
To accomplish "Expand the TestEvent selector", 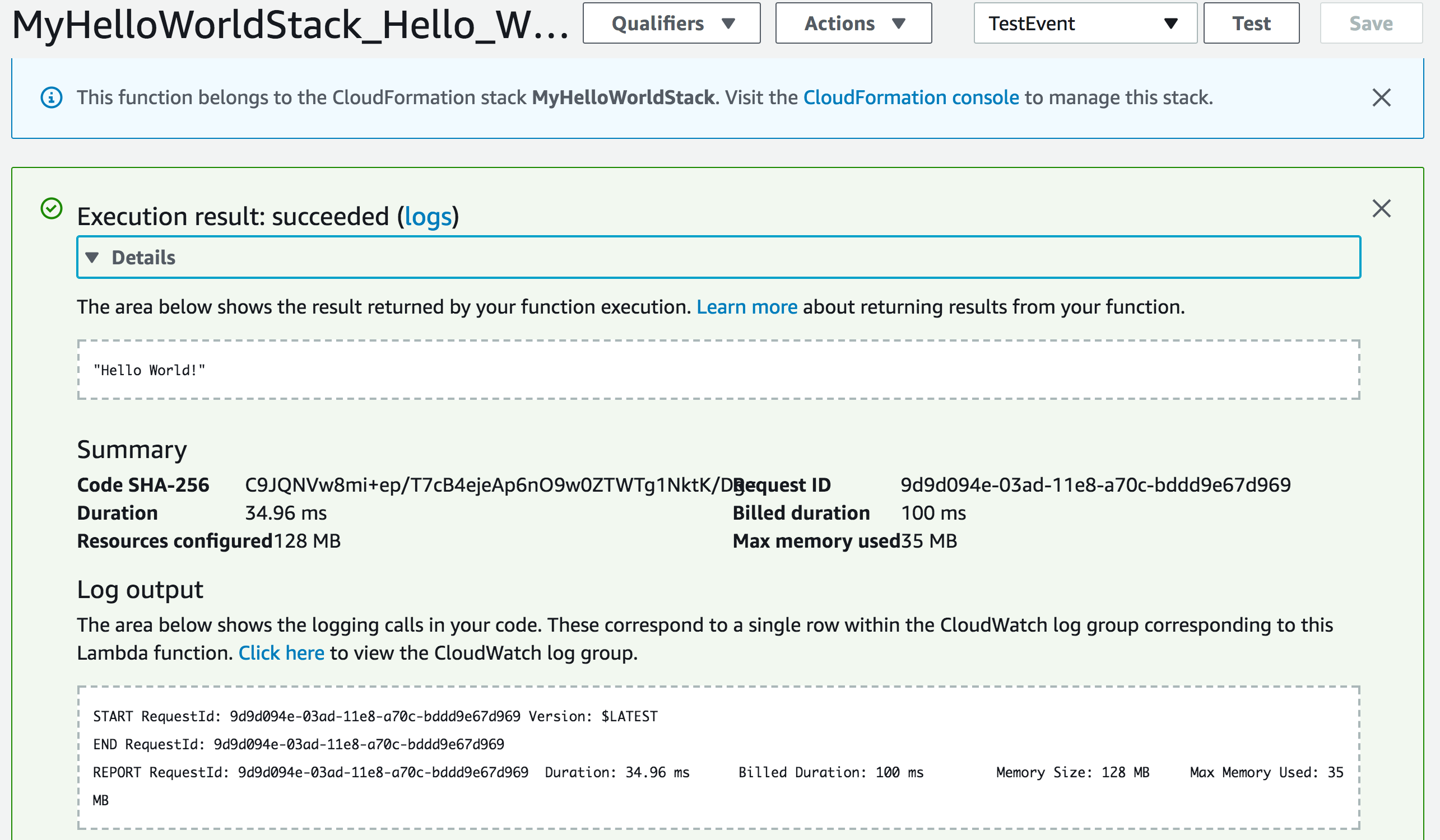I will (1085, 24).
